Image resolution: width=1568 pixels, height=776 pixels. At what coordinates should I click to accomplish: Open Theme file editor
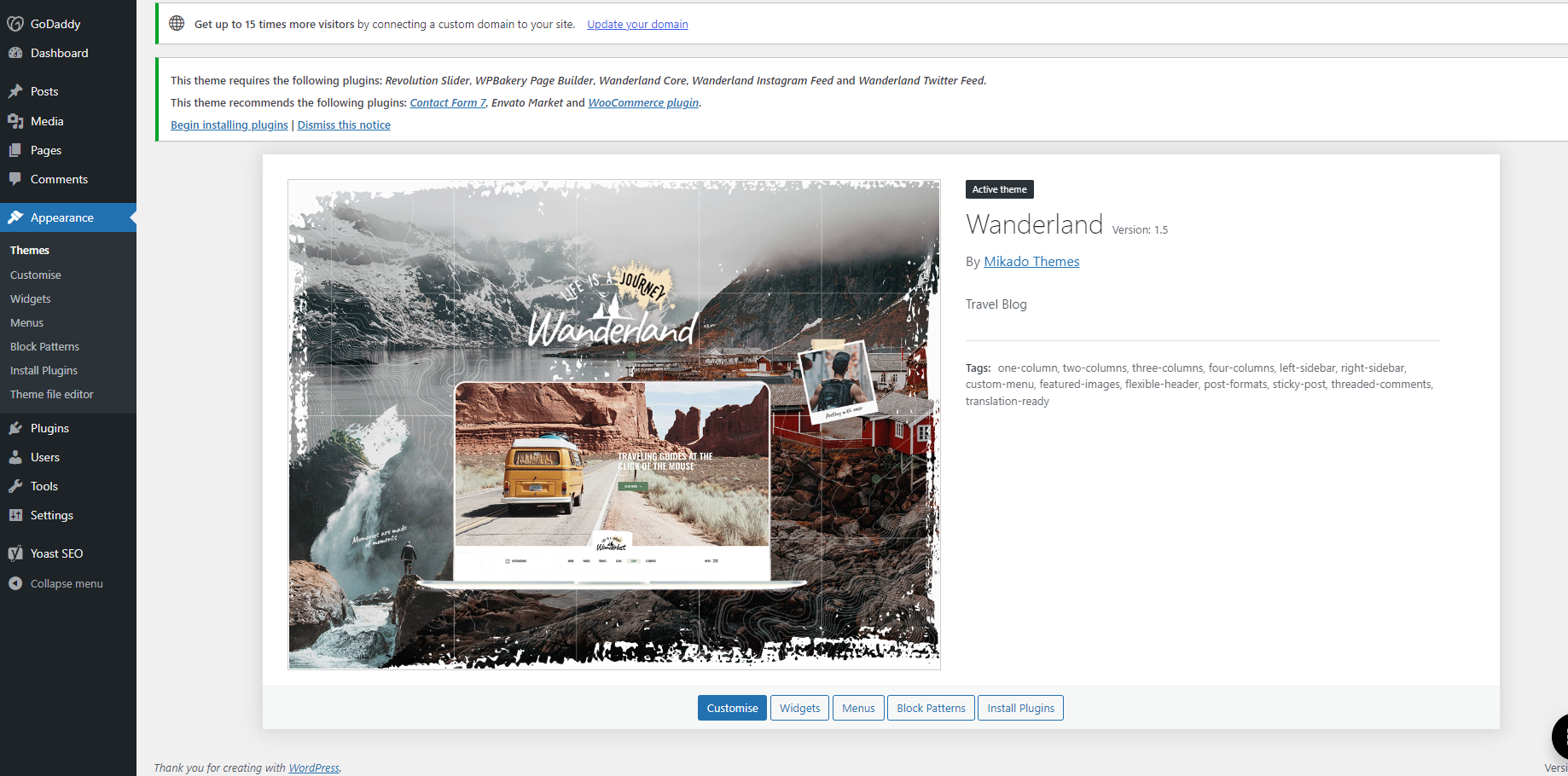click(52, 394)
